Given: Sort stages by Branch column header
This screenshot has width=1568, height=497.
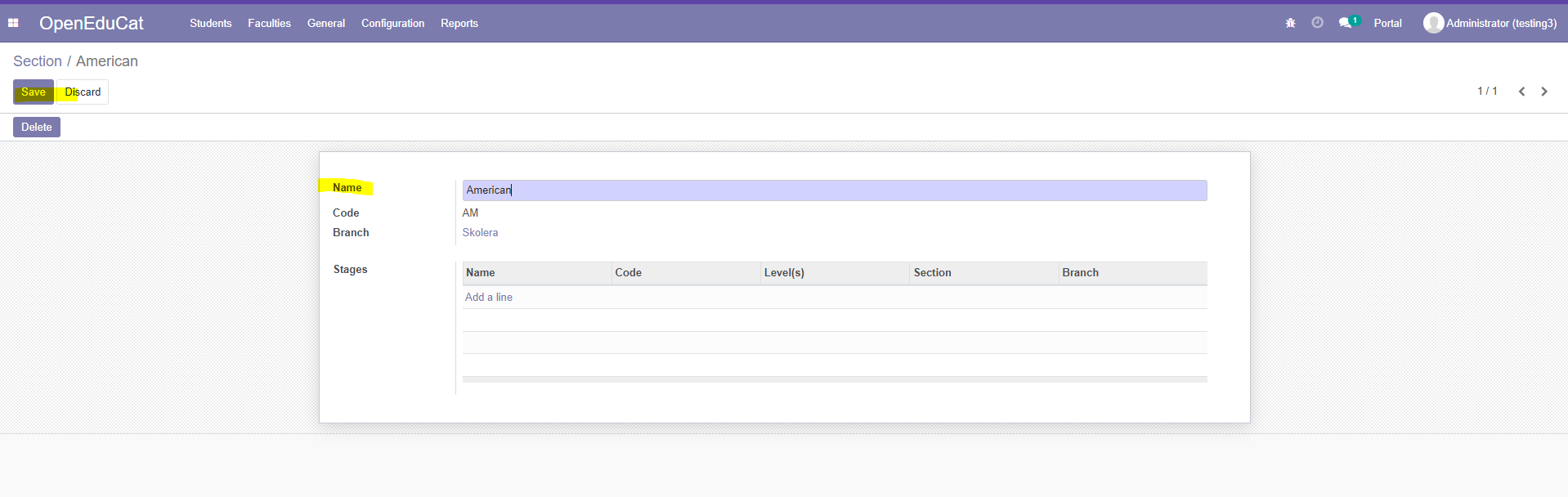Looking at the screenshot, I should (1133, 273).
